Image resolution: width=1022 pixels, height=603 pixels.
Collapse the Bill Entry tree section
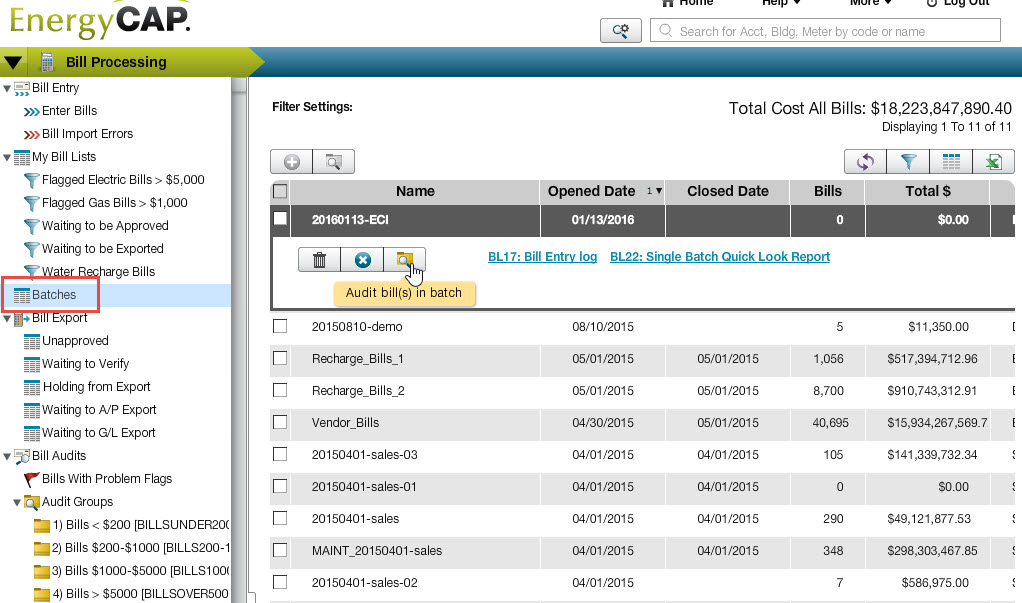7,88
